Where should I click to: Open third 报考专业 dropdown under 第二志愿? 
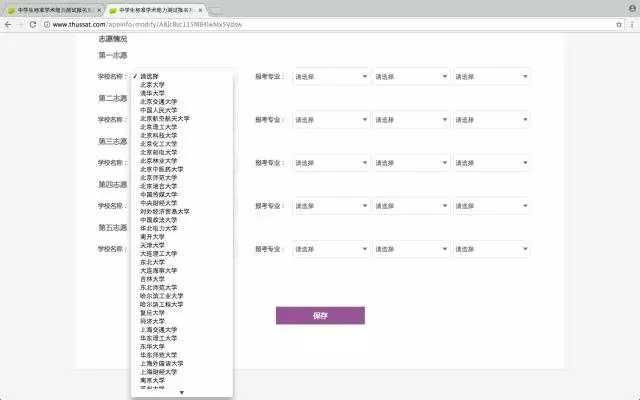pyautogui.click(x=491, y=120)
